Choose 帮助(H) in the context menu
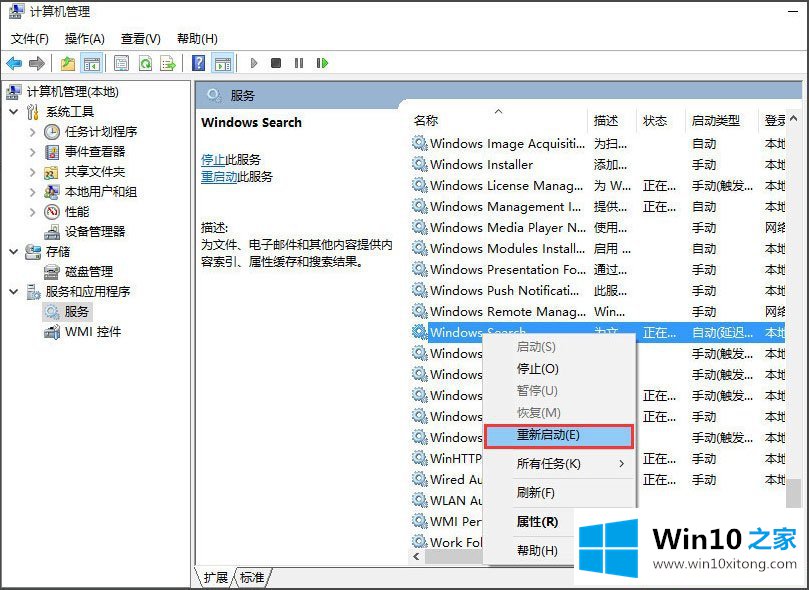The width and height of the screenshot is (809, 590). (537, 550)
